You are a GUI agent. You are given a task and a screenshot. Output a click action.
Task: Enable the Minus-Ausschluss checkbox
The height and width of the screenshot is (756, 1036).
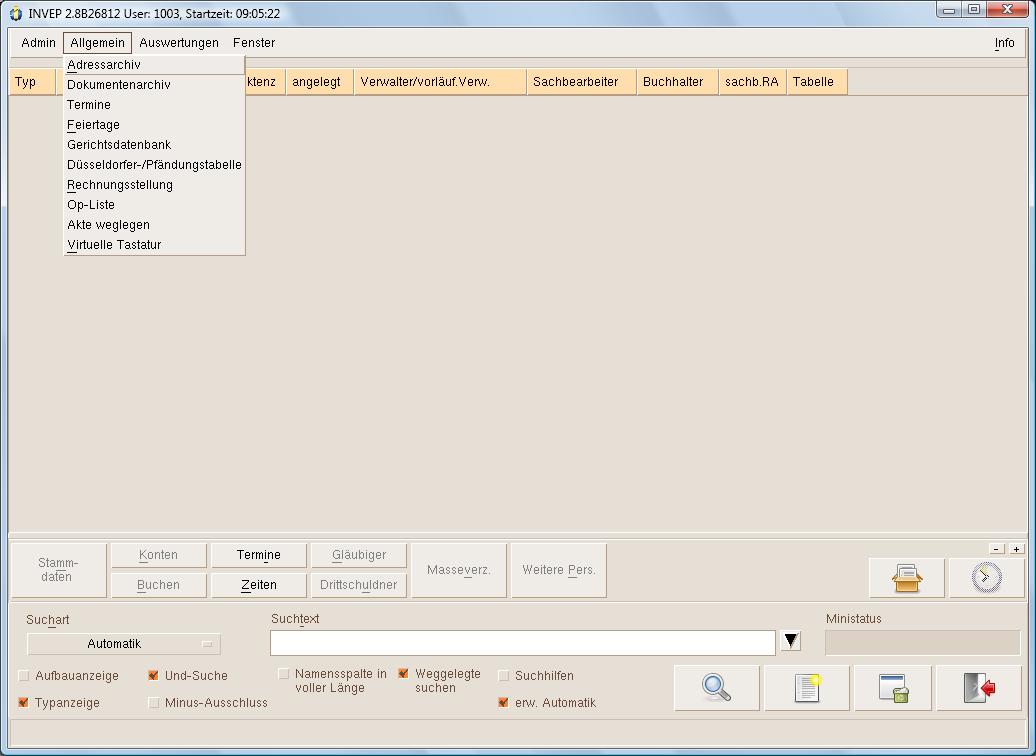coord(153,702)
